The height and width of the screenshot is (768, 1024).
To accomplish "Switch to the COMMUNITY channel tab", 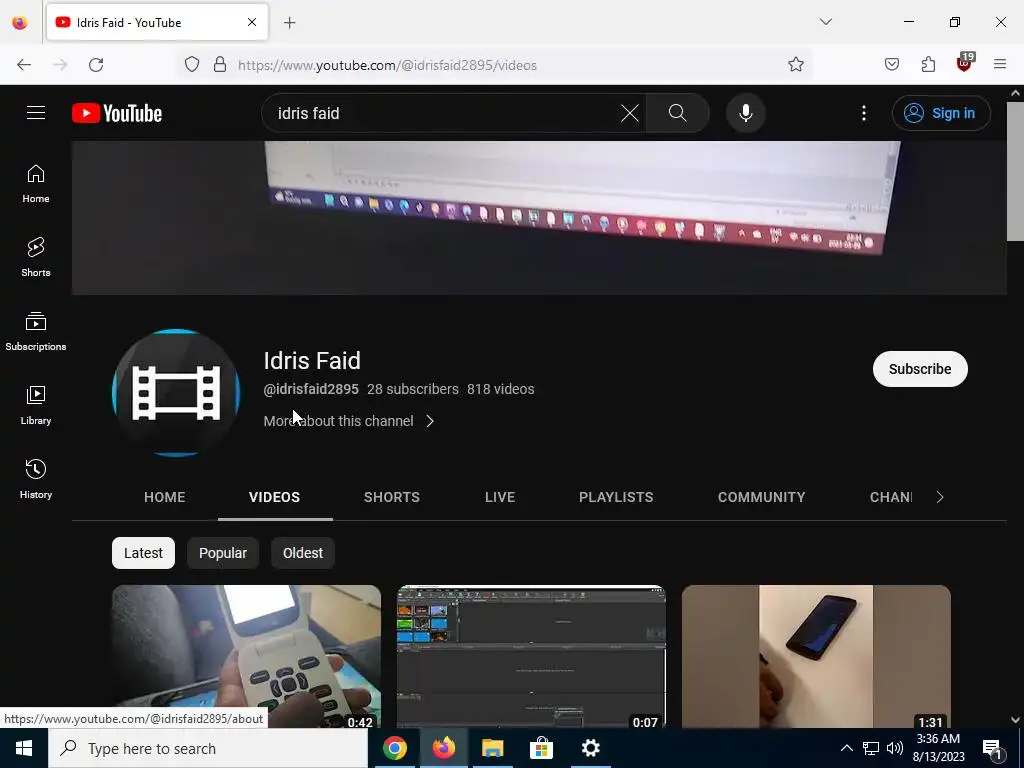I will coord(761,497).
